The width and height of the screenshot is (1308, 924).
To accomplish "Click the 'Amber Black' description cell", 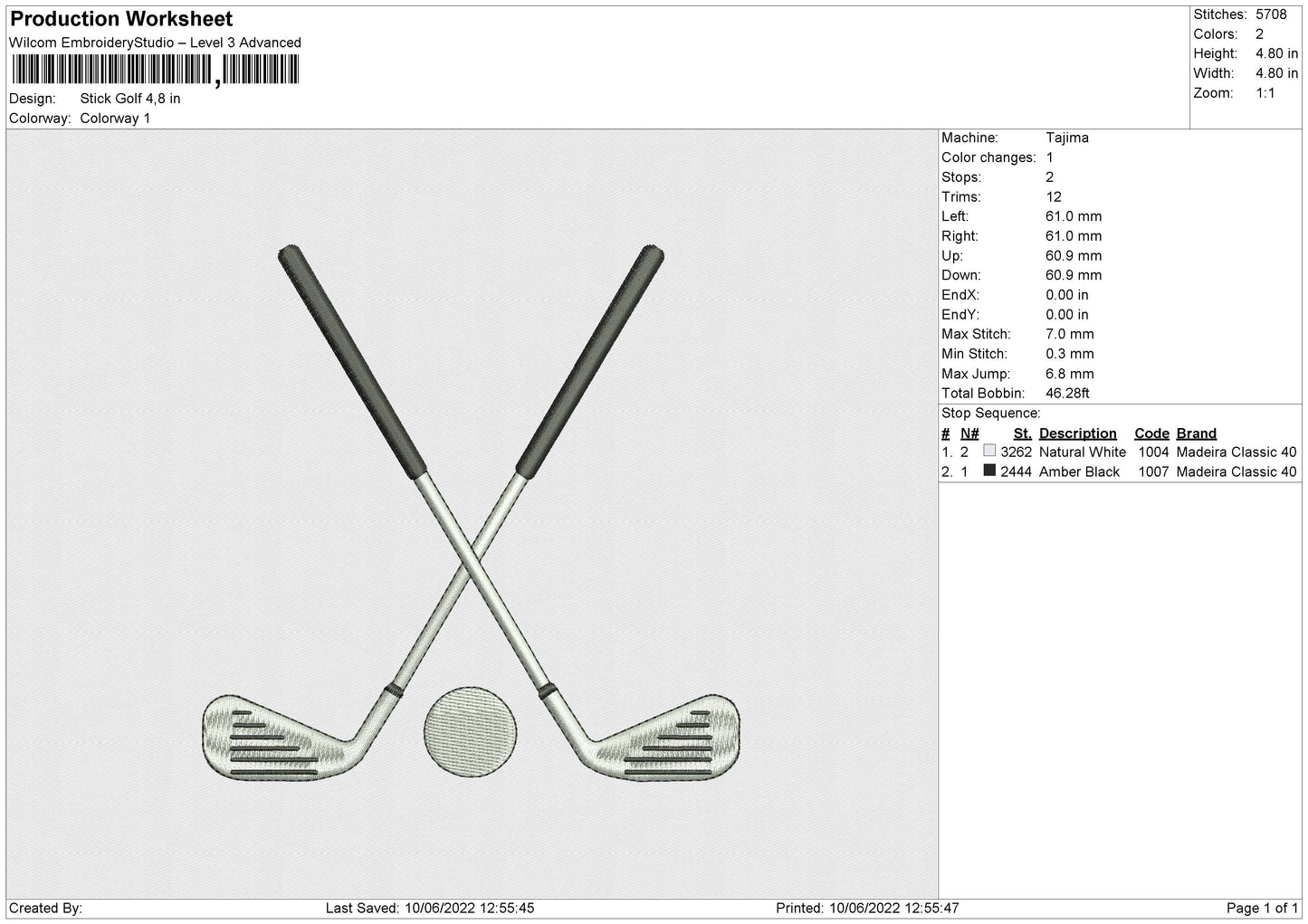I will coord(1080,472).
